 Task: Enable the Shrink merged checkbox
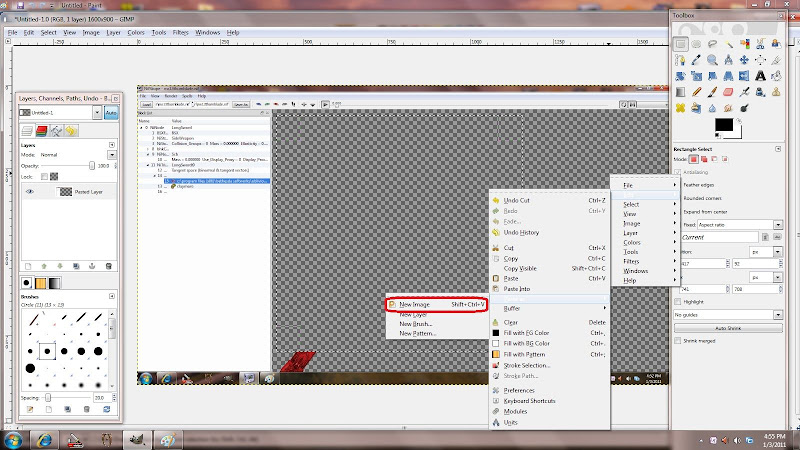point(678,340)
